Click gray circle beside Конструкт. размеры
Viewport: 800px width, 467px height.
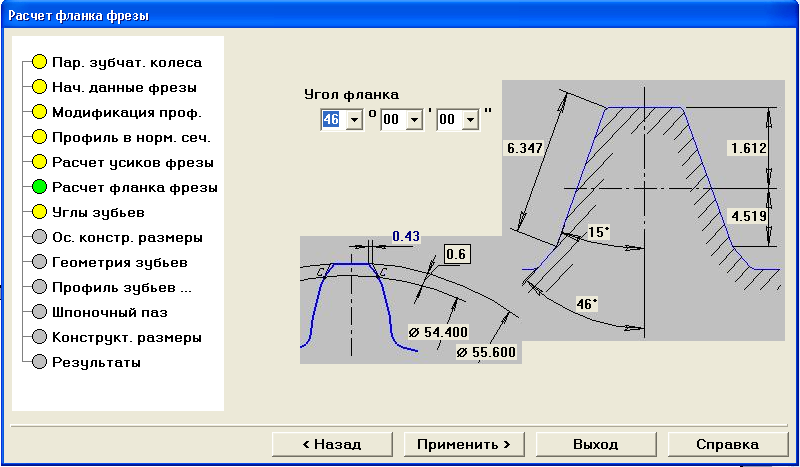pos(39,337)
